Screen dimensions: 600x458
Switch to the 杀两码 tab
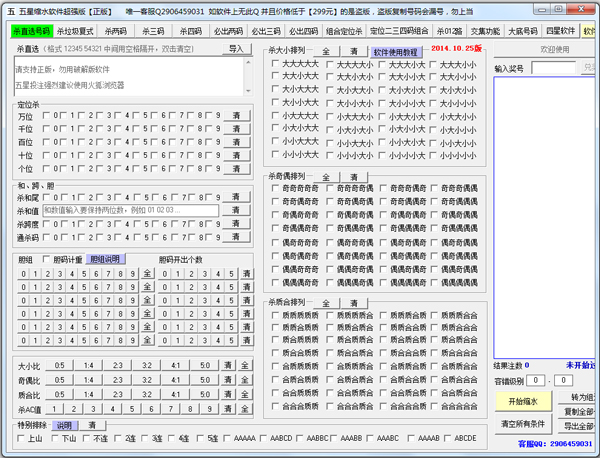[x=115, y=31]
